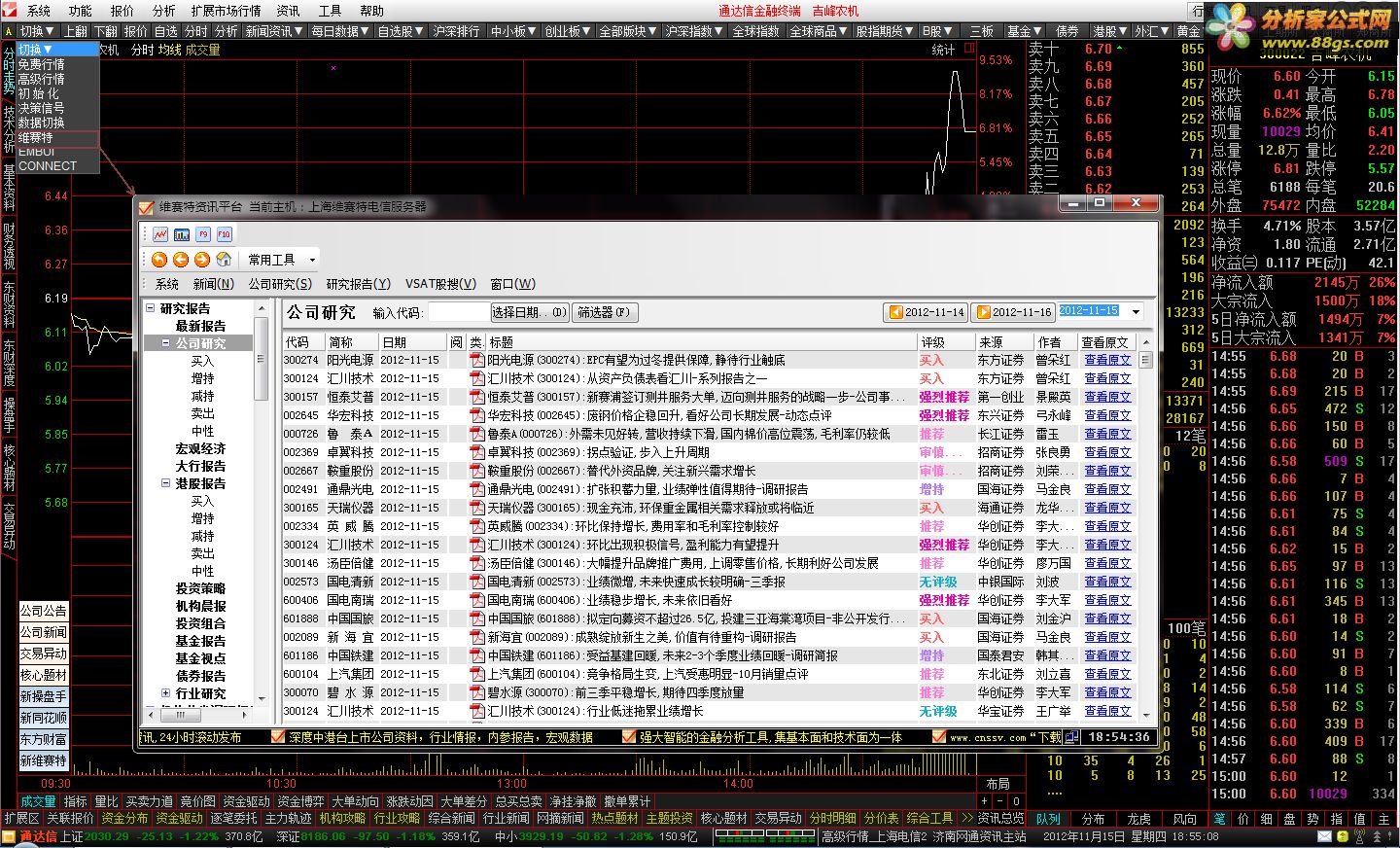
Task: Click the 维赛特 window title checkmark icon
Action: click(147, 207)
